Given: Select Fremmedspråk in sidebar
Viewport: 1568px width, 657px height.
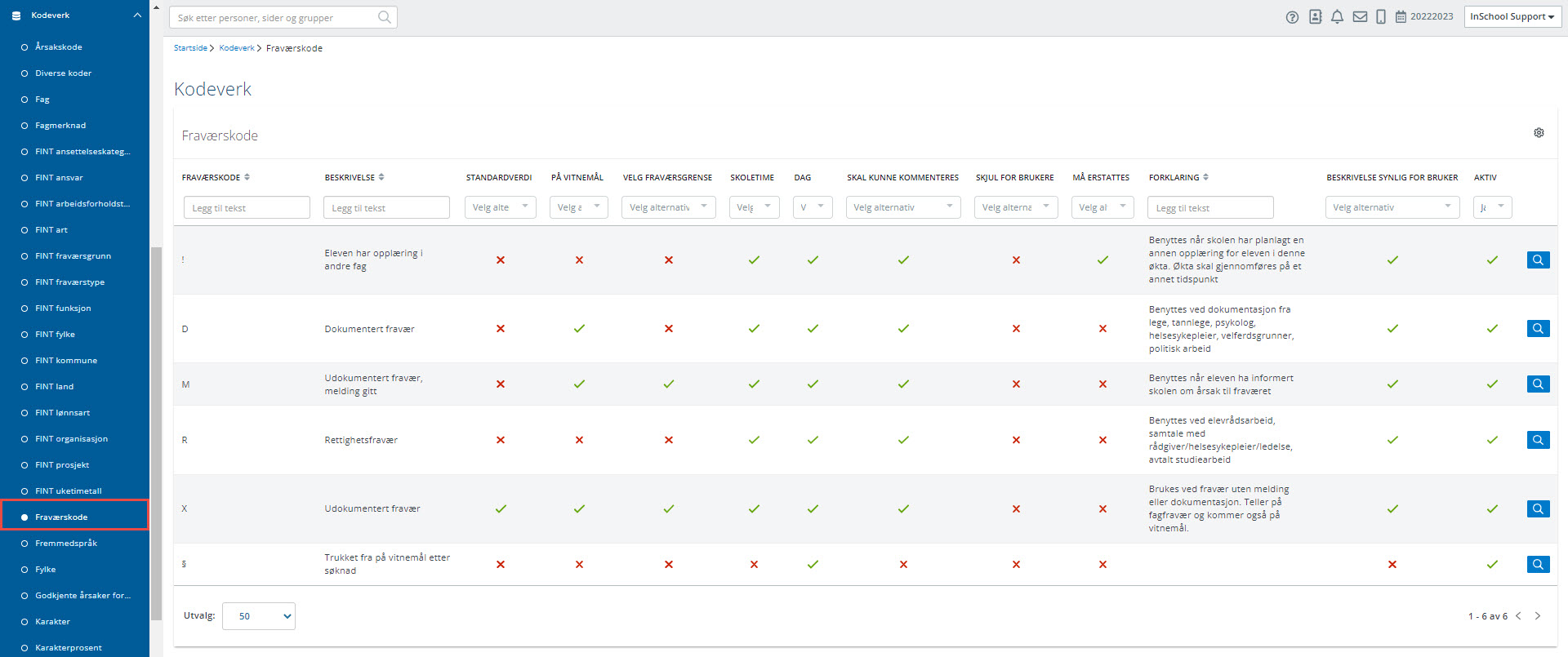Looking at the screenshot, I should [66, 544].
